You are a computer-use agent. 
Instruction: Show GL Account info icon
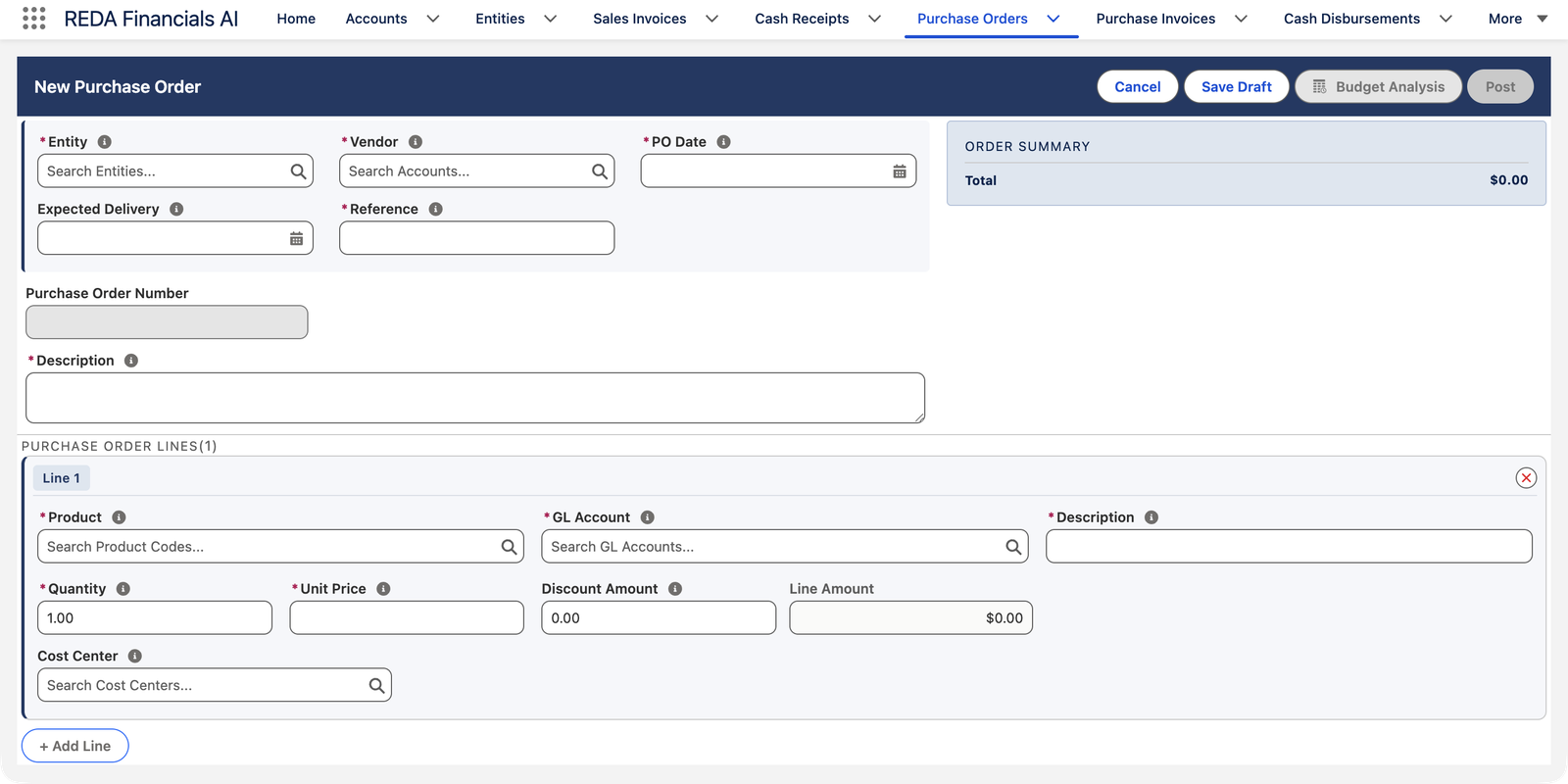pyautogui.click(x=648, y=517)
